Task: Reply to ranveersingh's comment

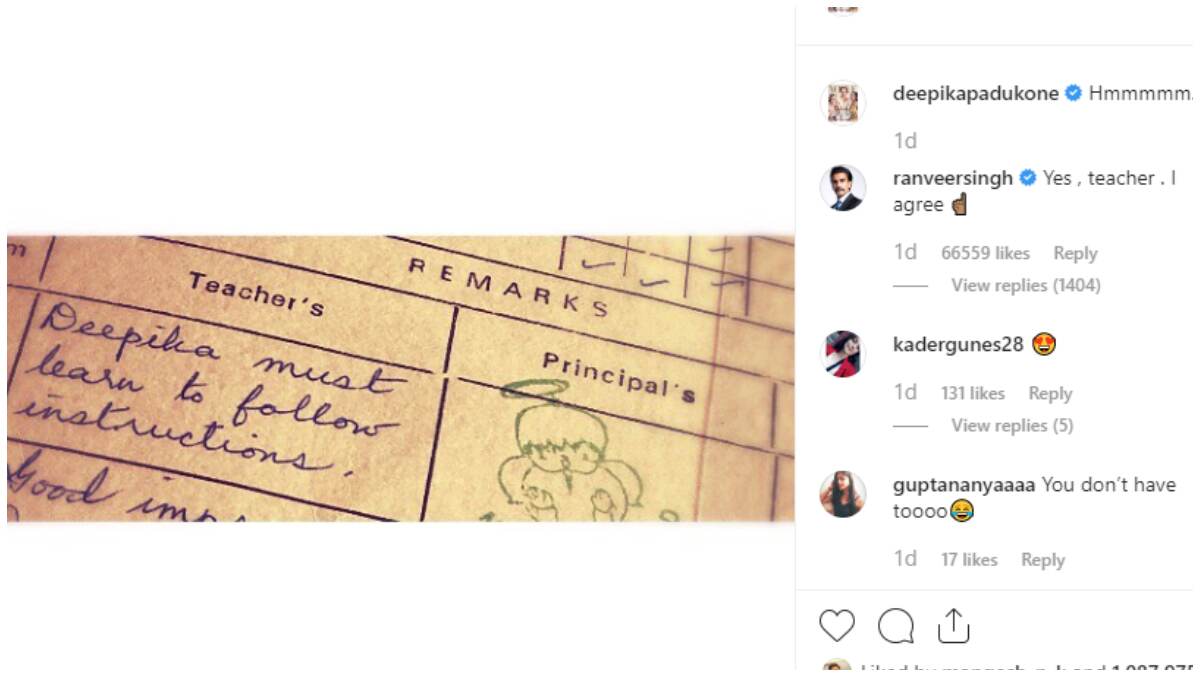Action: (x=1075, y=254)
